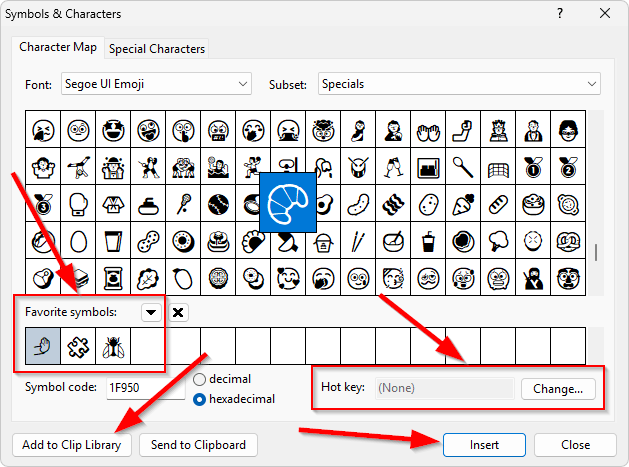The image size is (629, 467).
Task: Select the cut of meat emoji
Action: click(43, 278)
